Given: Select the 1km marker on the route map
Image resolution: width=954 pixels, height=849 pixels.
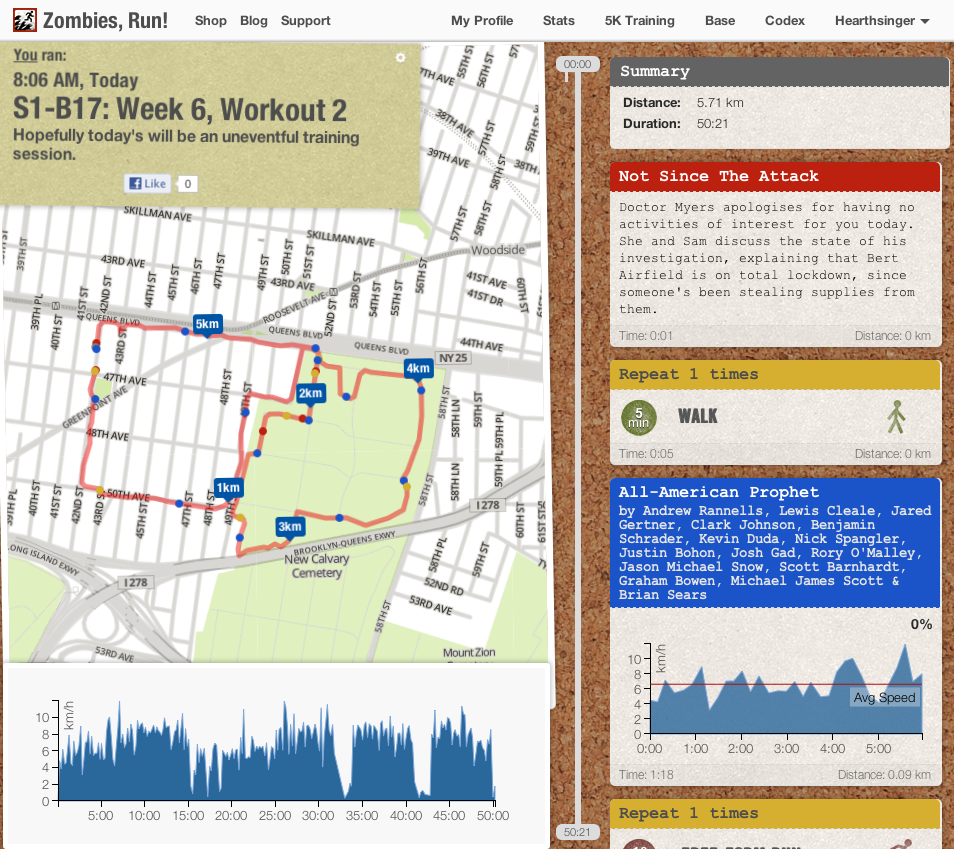Looking at the screenshot, I should 228,487.
